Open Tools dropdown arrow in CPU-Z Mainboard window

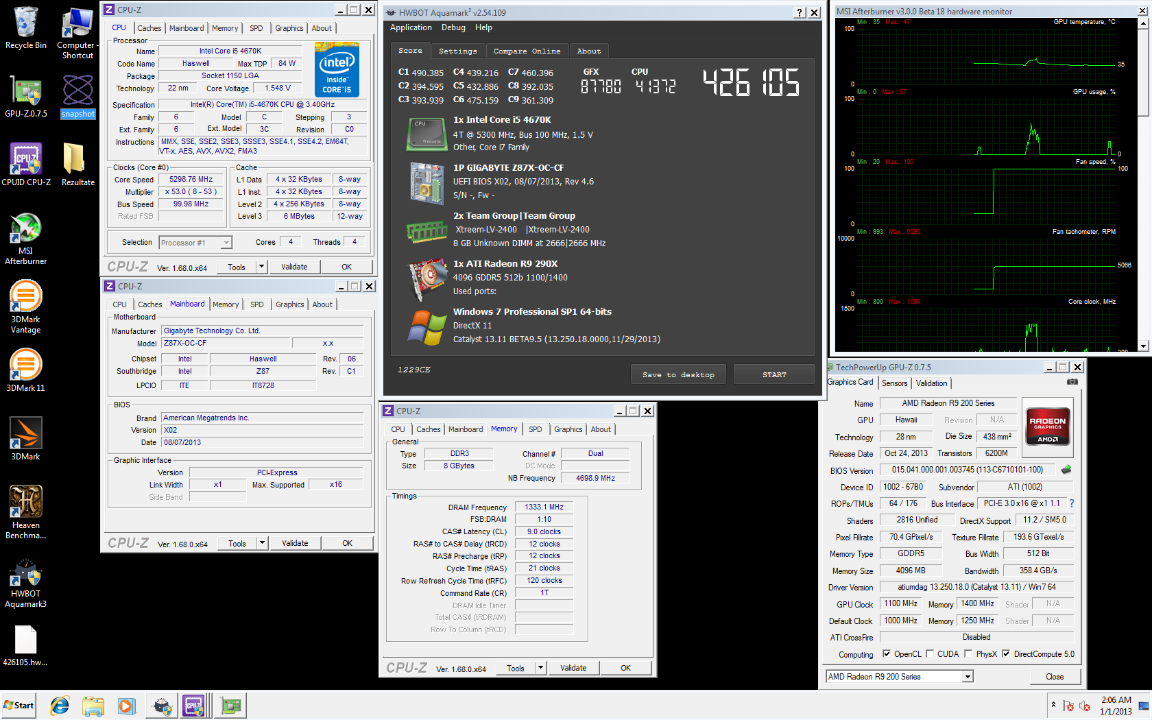[x=262, y=543]
